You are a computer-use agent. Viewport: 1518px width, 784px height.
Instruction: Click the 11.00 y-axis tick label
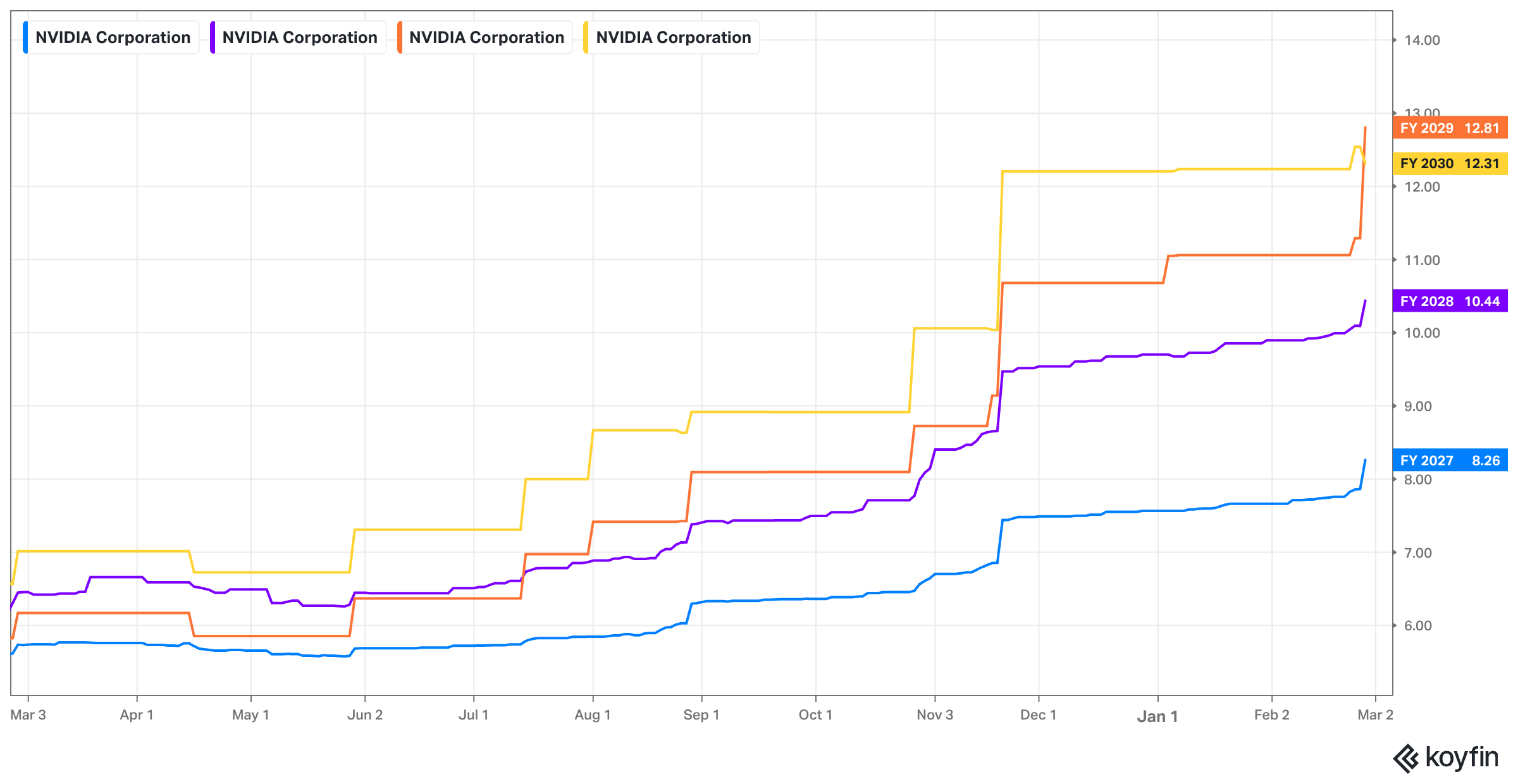(x=1422, y=260)
